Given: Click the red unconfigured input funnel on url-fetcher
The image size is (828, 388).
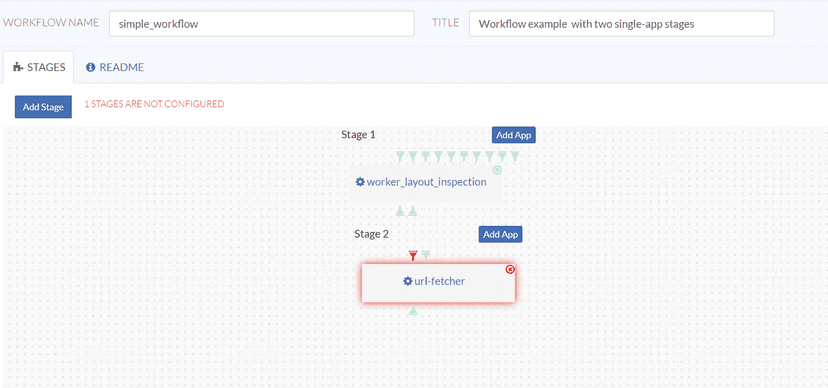Looking at the screenshot, I should (413, 255).
